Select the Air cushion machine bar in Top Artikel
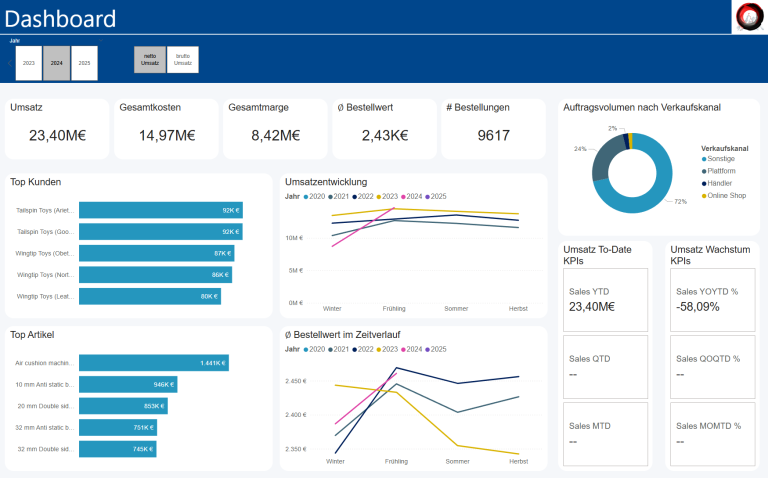This screenshot has height=478, width=768. (153, 363)
